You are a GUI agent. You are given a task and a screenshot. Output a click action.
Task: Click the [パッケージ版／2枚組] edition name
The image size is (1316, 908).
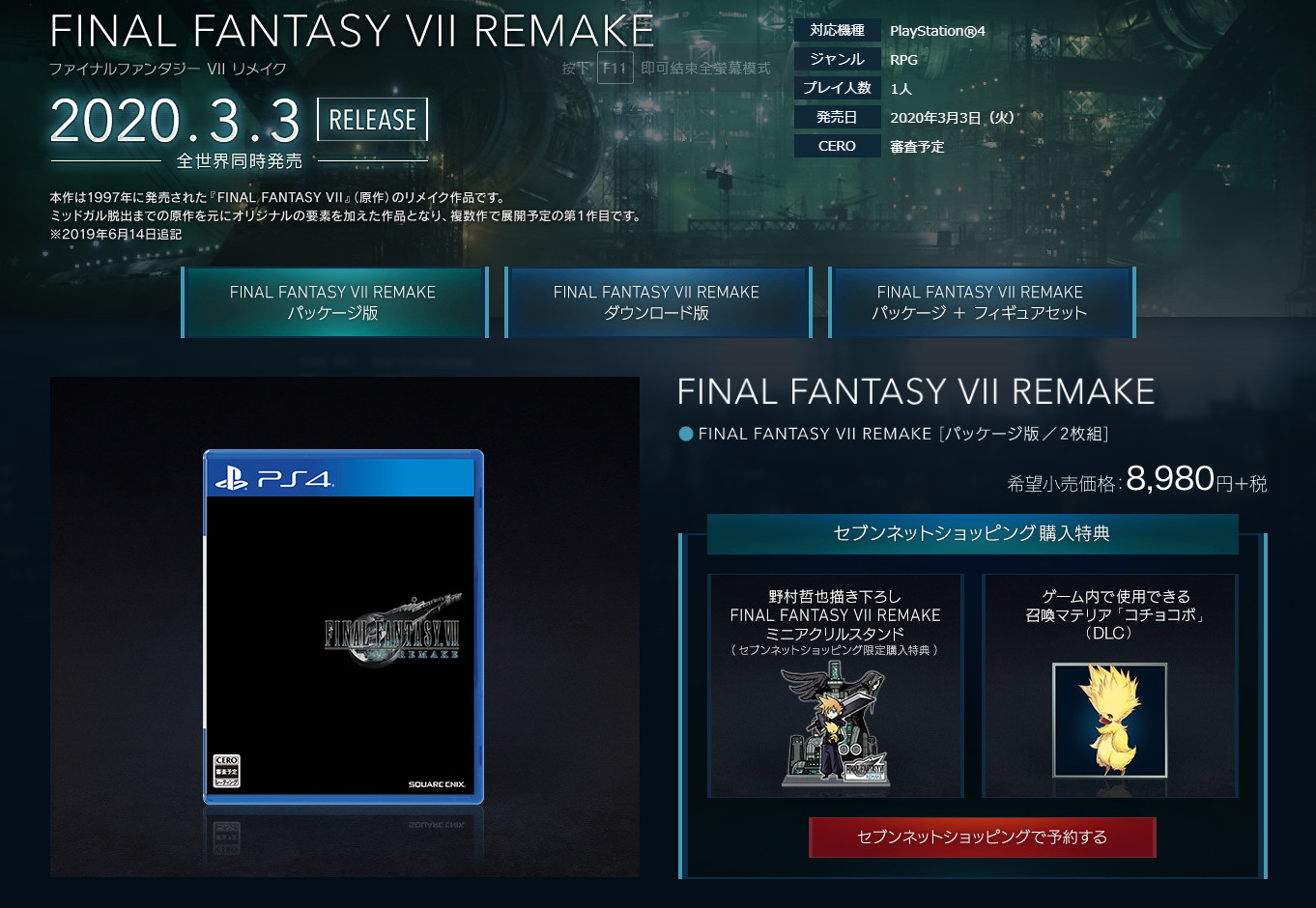click(x=1024, y=434)
